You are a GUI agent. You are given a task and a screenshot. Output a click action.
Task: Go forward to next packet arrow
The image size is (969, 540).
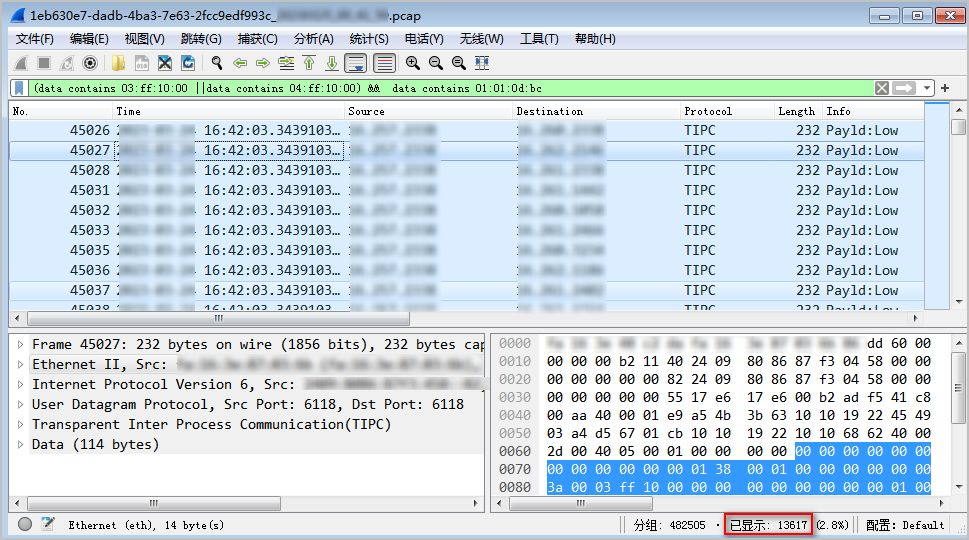[263, 63]
